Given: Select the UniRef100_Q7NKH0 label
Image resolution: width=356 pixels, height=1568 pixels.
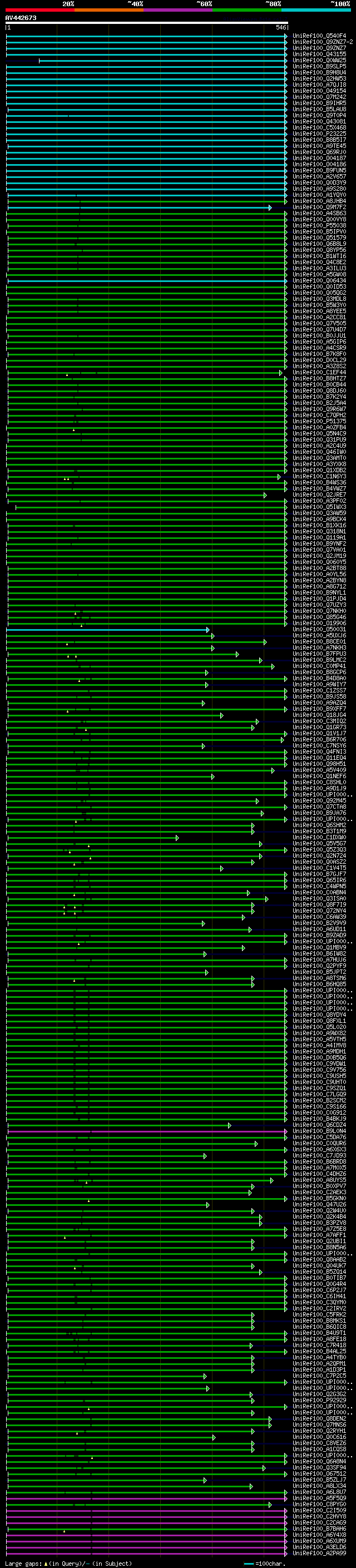Looking at the screenshot, I should click(319, 611).
